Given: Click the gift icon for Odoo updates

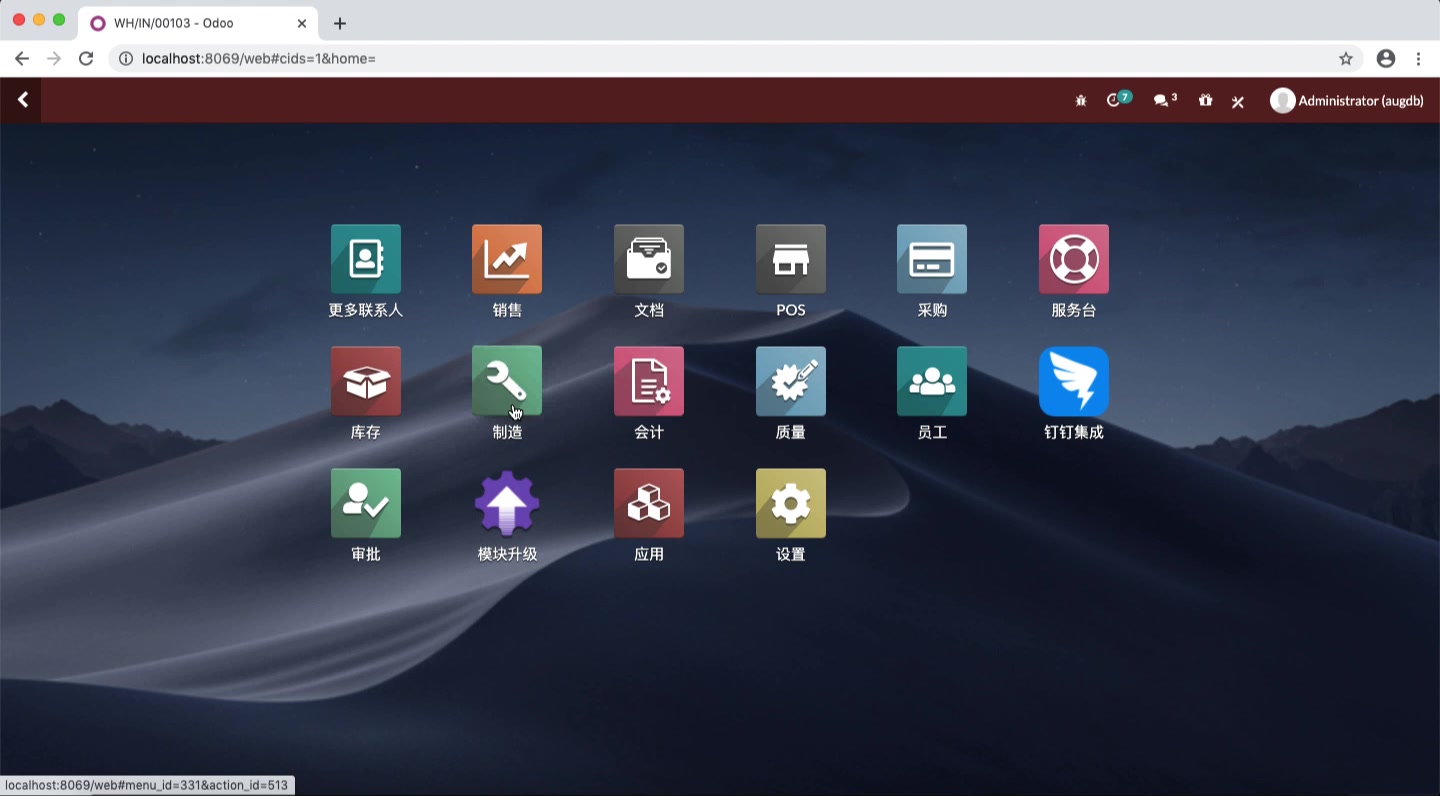Looking at the screenshot, I should click(1205, 100).
